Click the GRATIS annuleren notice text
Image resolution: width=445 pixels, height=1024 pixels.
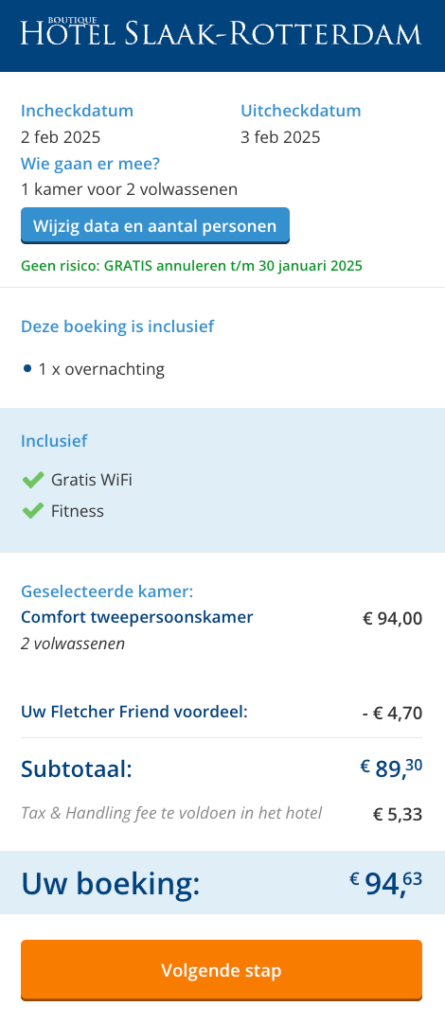coord(191,266)
